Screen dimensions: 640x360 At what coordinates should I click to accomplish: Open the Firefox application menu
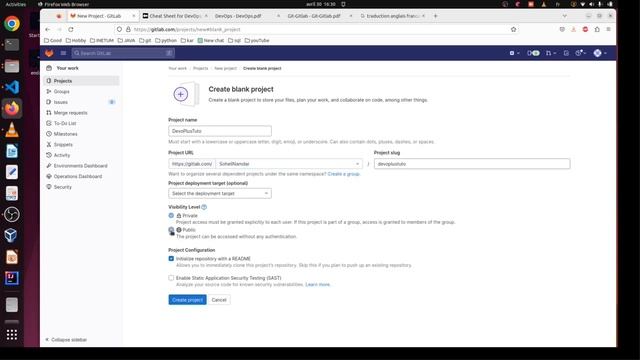point(609,29)
